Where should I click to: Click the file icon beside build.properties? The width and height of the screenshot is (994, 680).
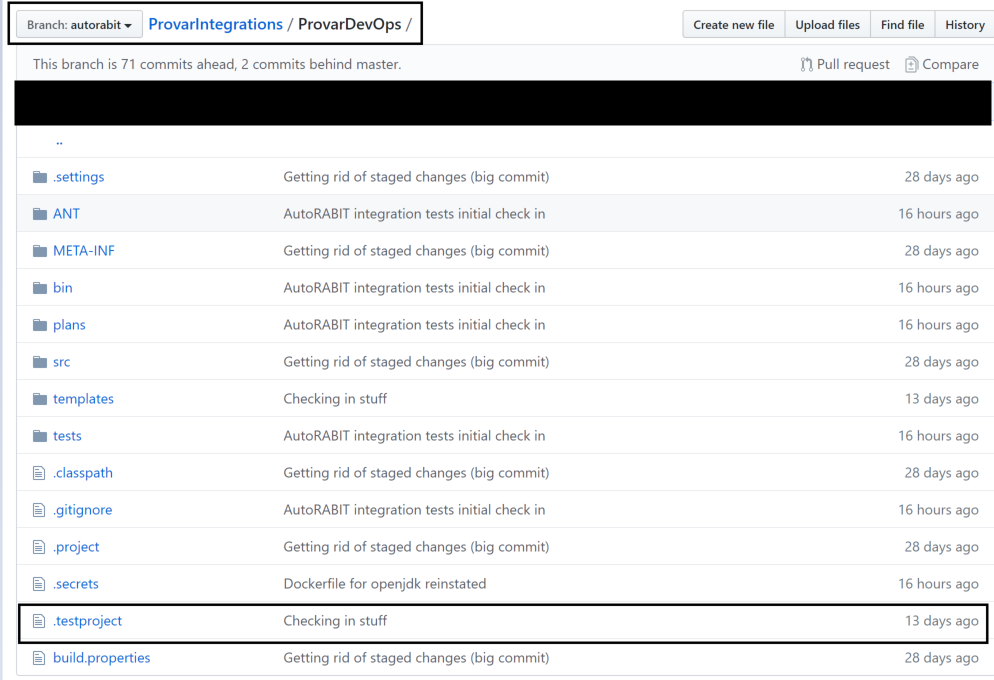[x=39, y=658]
